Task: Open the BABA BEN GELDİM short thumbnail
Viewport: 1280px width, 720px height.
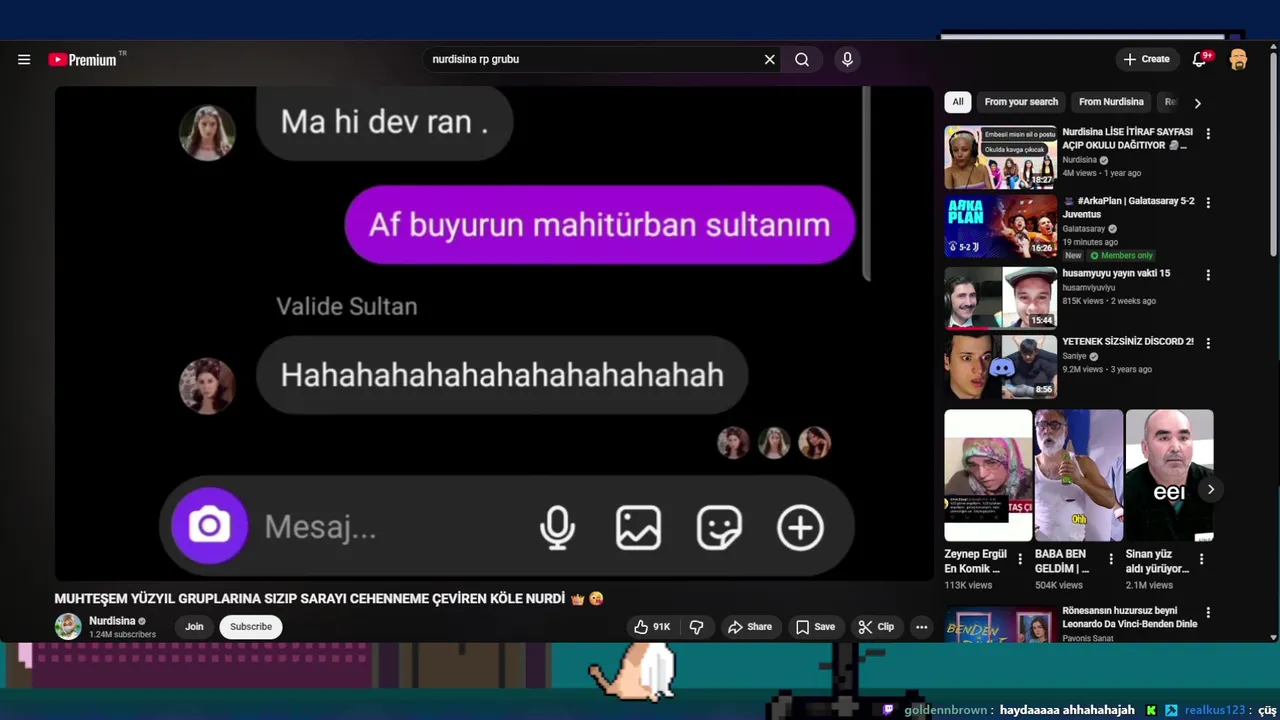Action: click(1078, 475)
